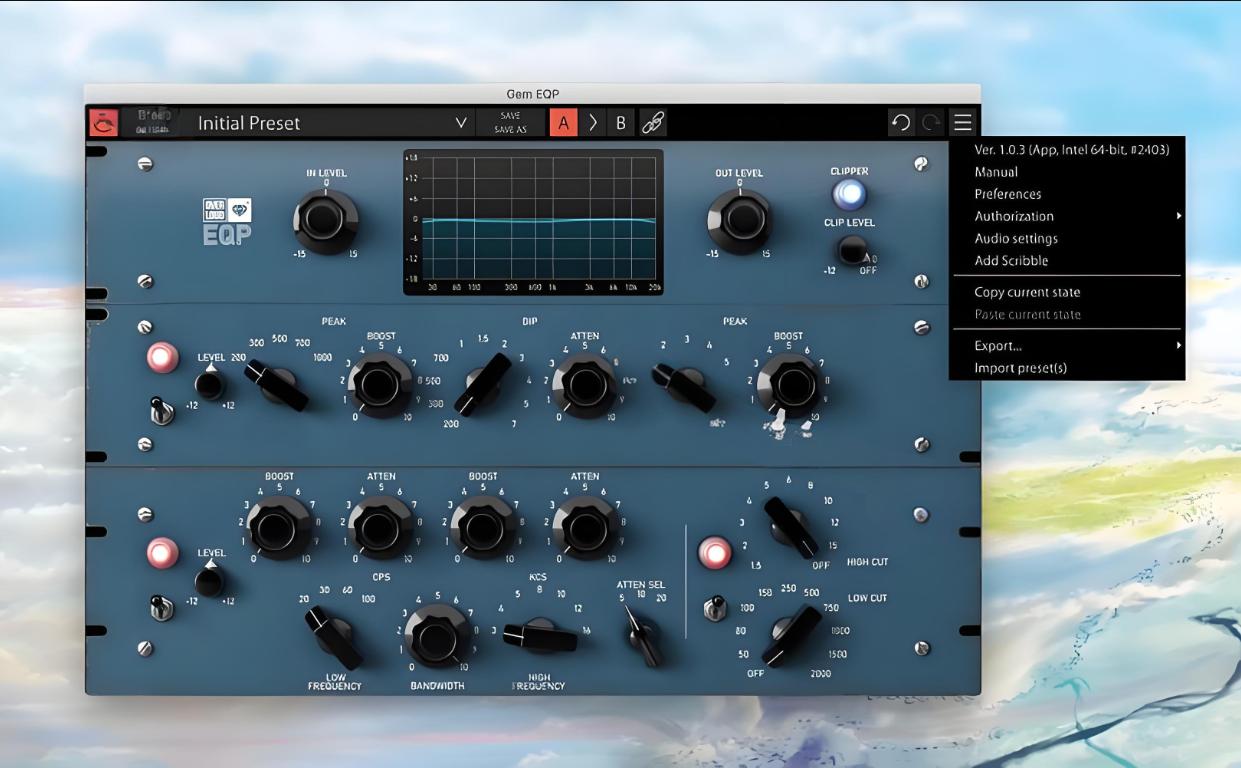
Task: Click the IN LEVEL knob
Action: tap(326, 220)
